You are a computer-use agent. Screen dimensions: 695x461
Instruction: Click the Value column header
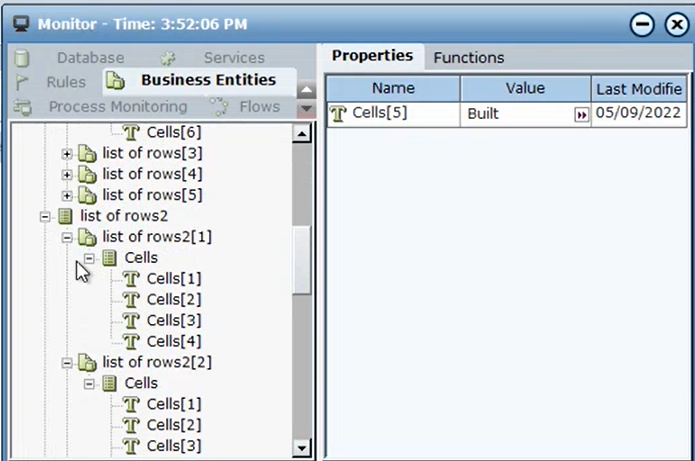(524, 89)
